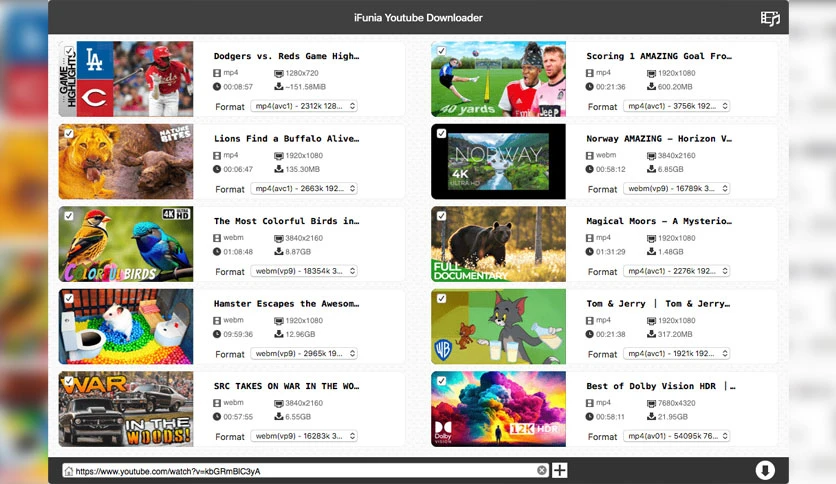This screenshot has height=484, width=836.
Task: Open format dropdown for Hamster Escapes
Action: pyautogui.click(x=304, y=353)
